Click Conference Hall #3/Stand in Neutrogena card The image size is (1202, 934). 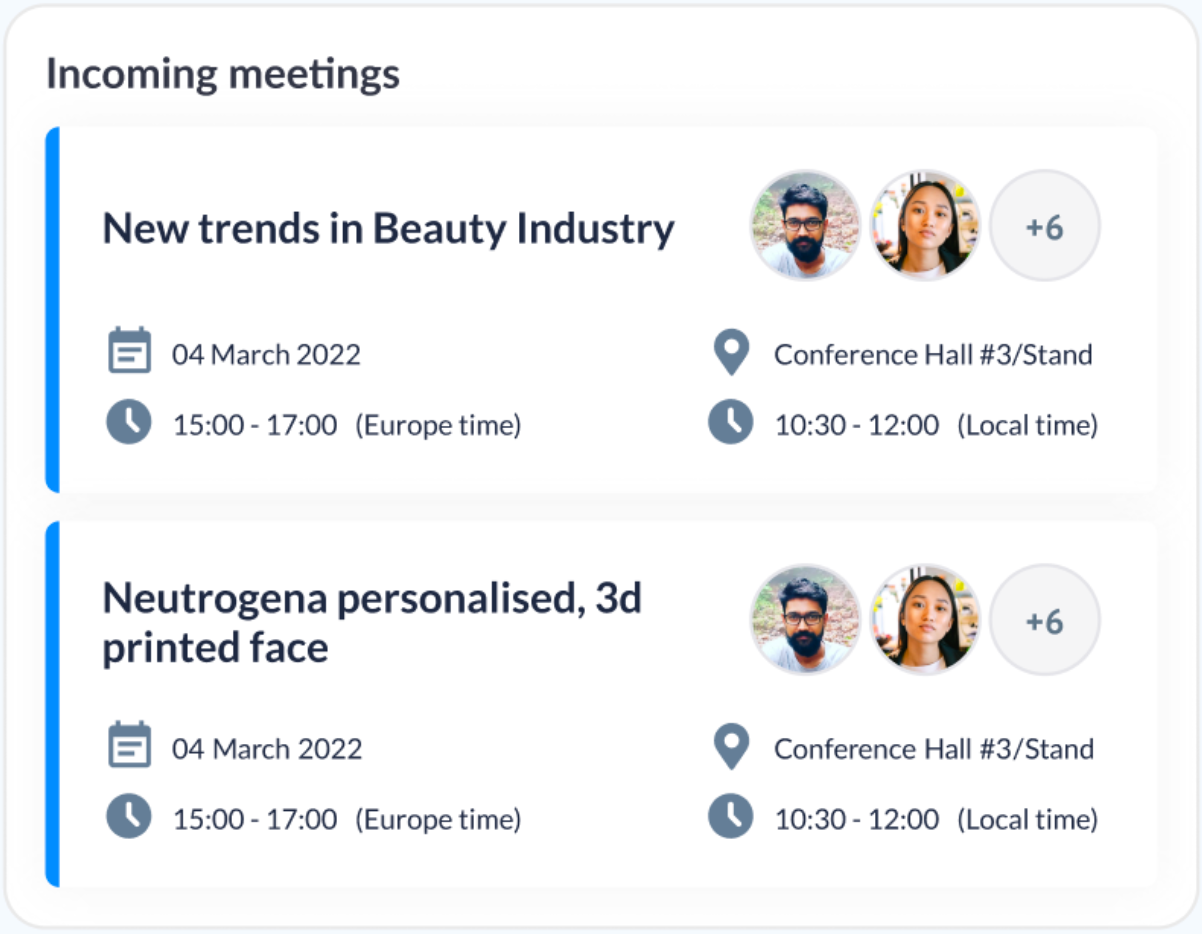pyautogui.click(x=933, y=749)
